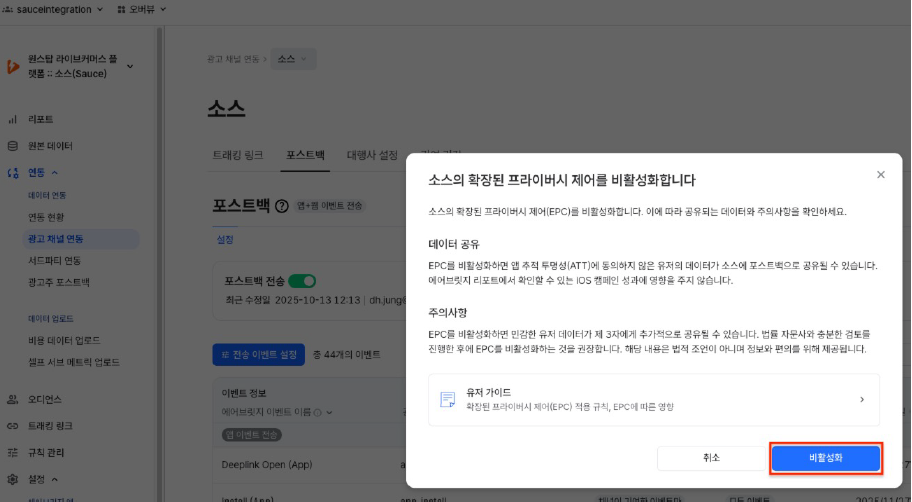Click the 앱+웹 이벤트 전송 badge
Image resolution: width=912 pixels, height=502 pixels.
[330, 206]
